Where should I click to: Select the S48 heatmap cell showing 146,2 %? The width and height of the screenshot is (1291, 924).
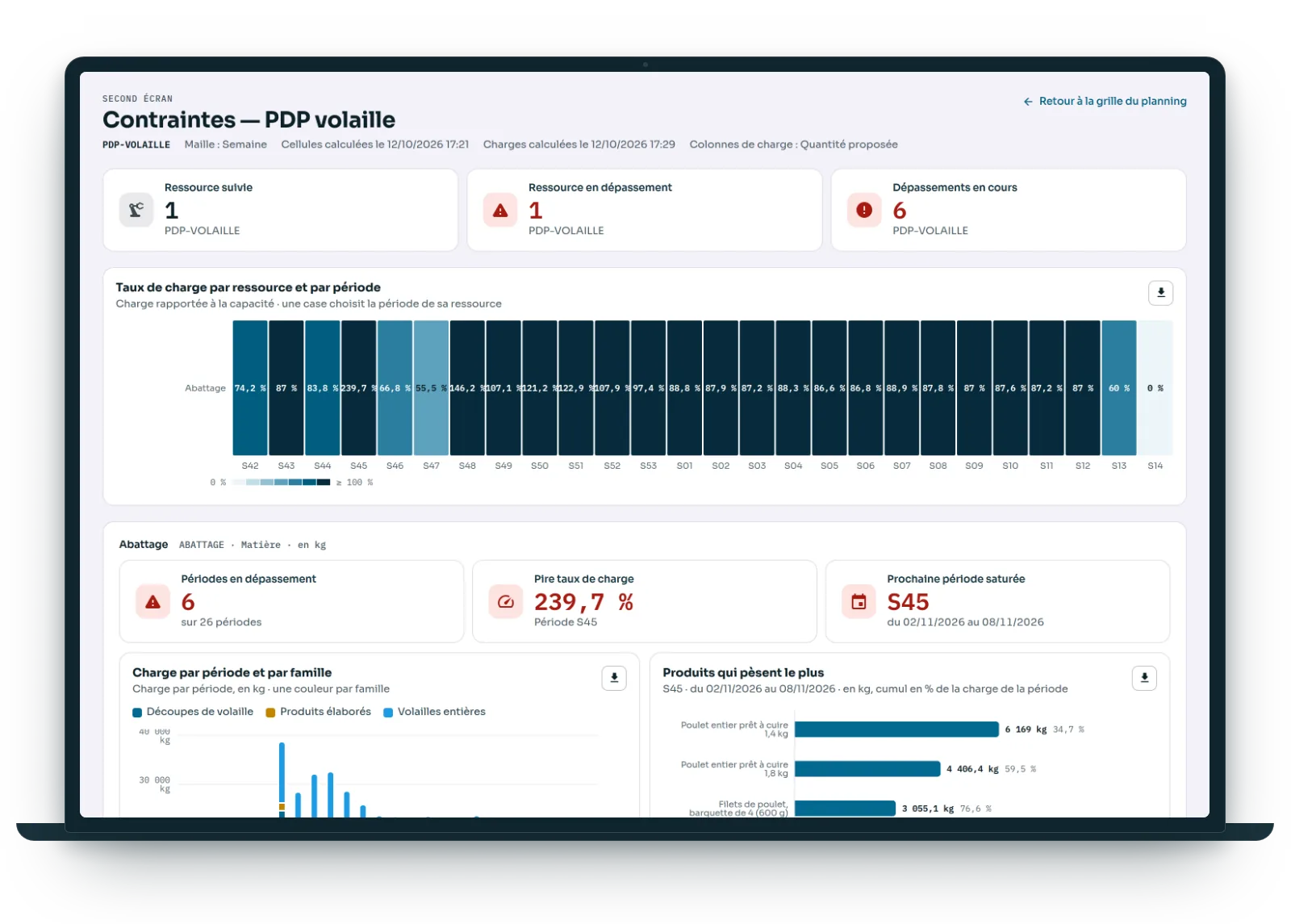[x=467, y=388]
